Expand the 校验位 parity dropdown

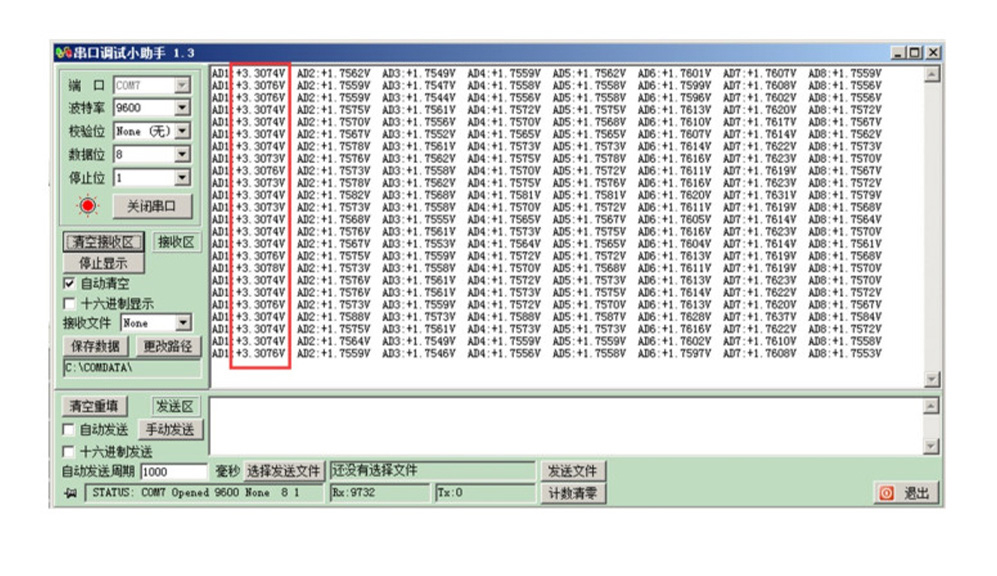click(182, 131)
